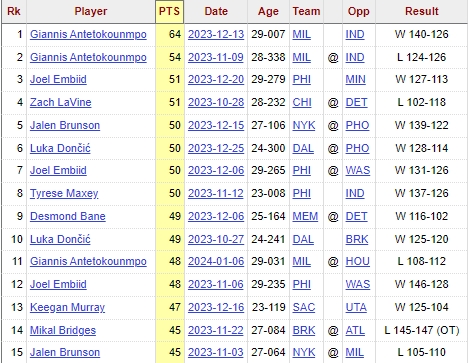This screenshot has width=468, height=363.
Task: Open Giannis Antetokounmpo 64-point row player link
Action: coord(88,34)
